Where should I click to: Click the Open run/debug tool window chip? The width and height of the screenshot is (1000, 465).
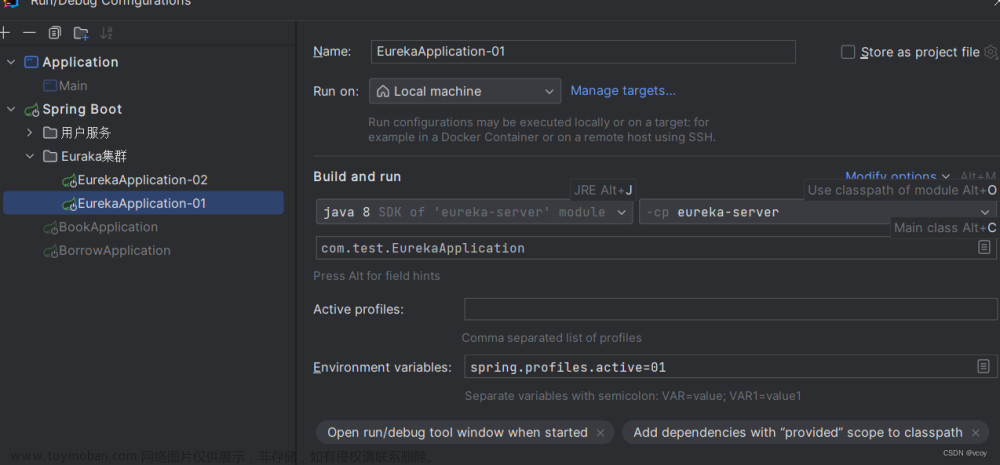click(465, 432)
